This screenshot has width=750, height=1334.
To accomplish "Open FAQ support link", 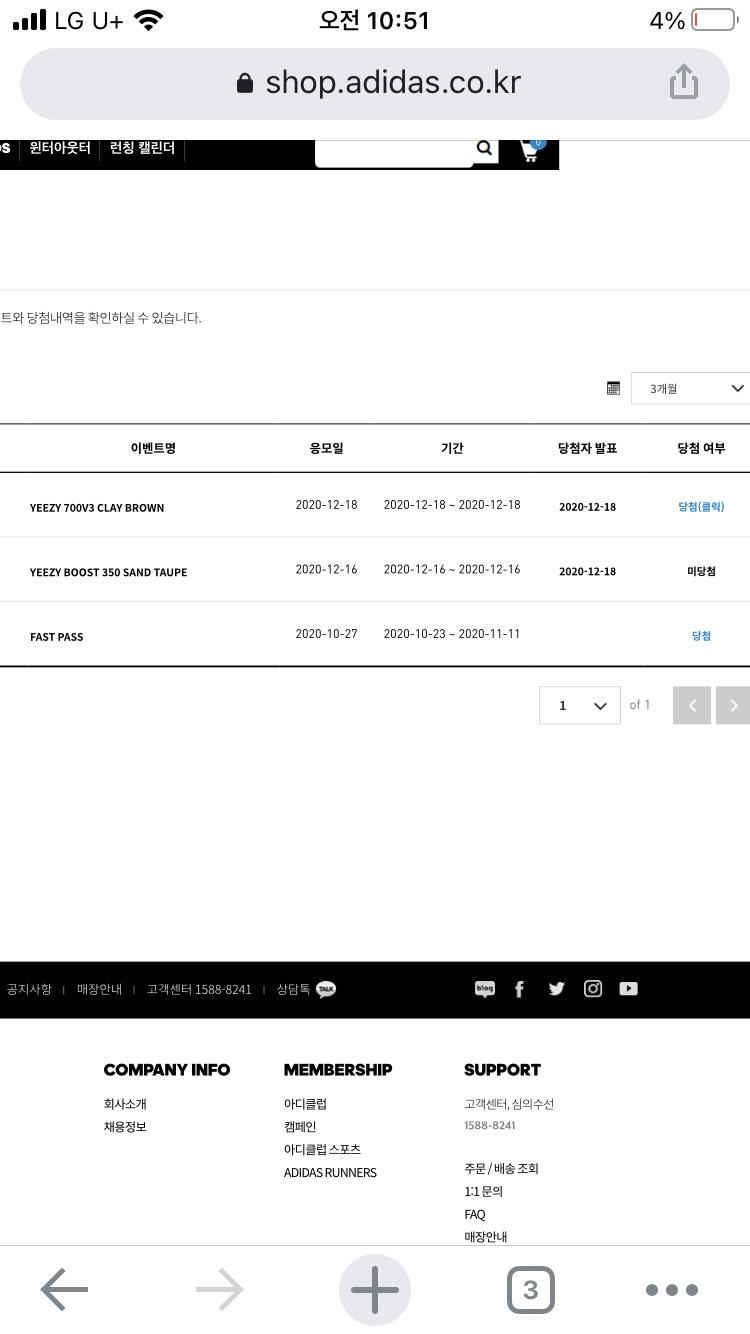I will pos(474,1214).
